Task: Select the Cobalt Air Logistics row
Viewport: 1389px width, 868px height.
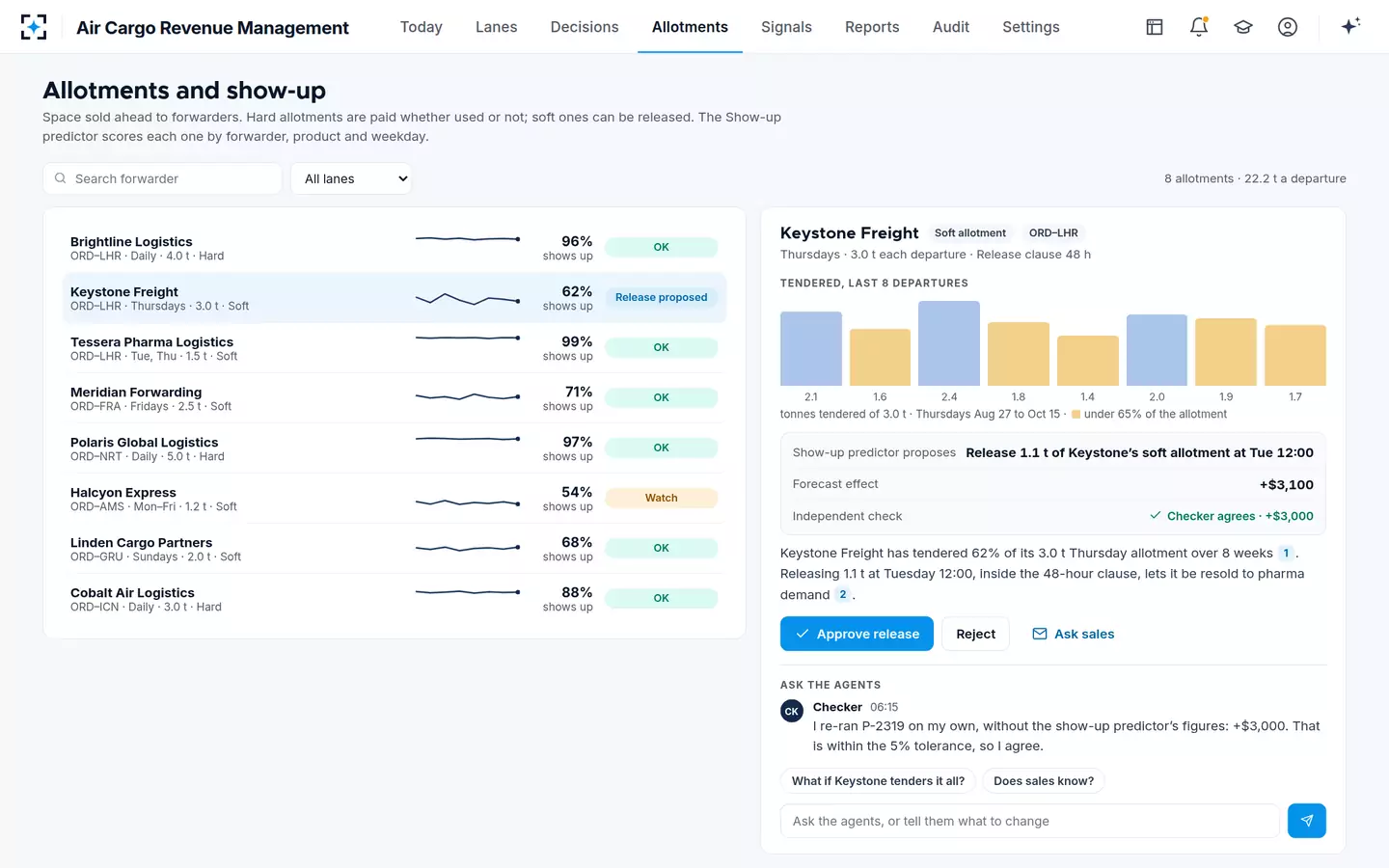Action: pos(395,599)
